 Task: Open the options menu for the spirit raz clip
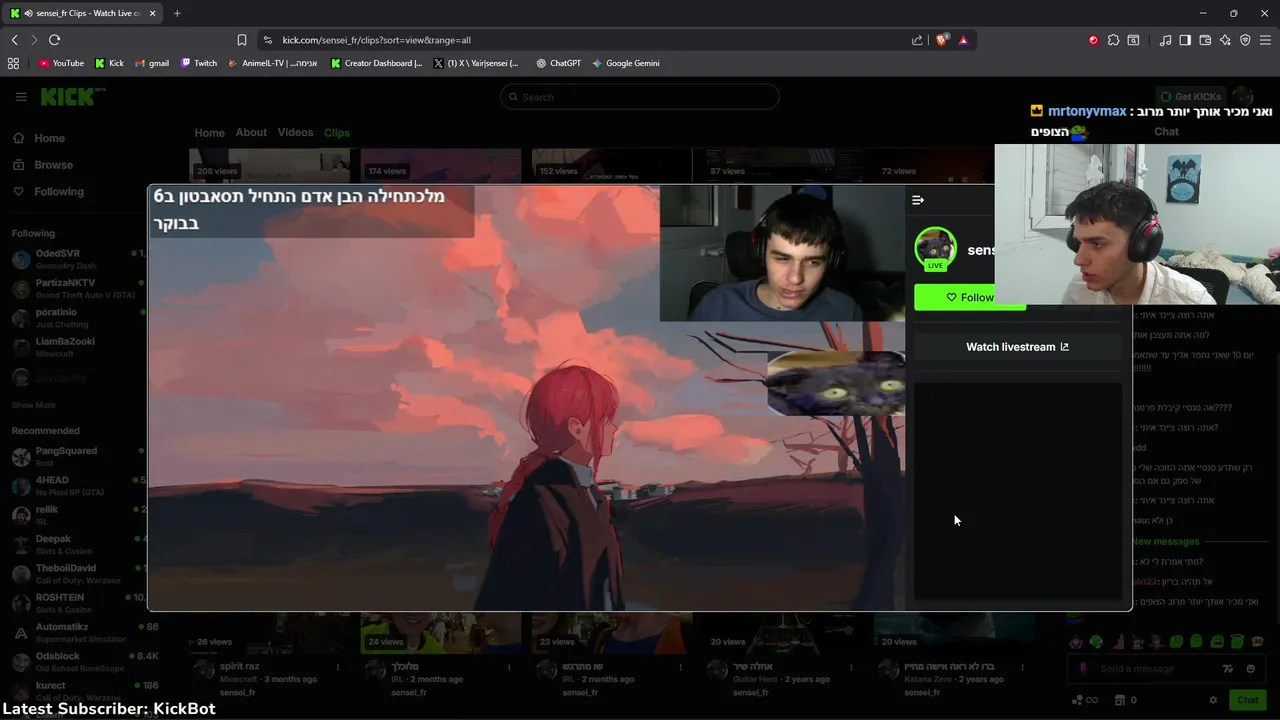point(338,667)
